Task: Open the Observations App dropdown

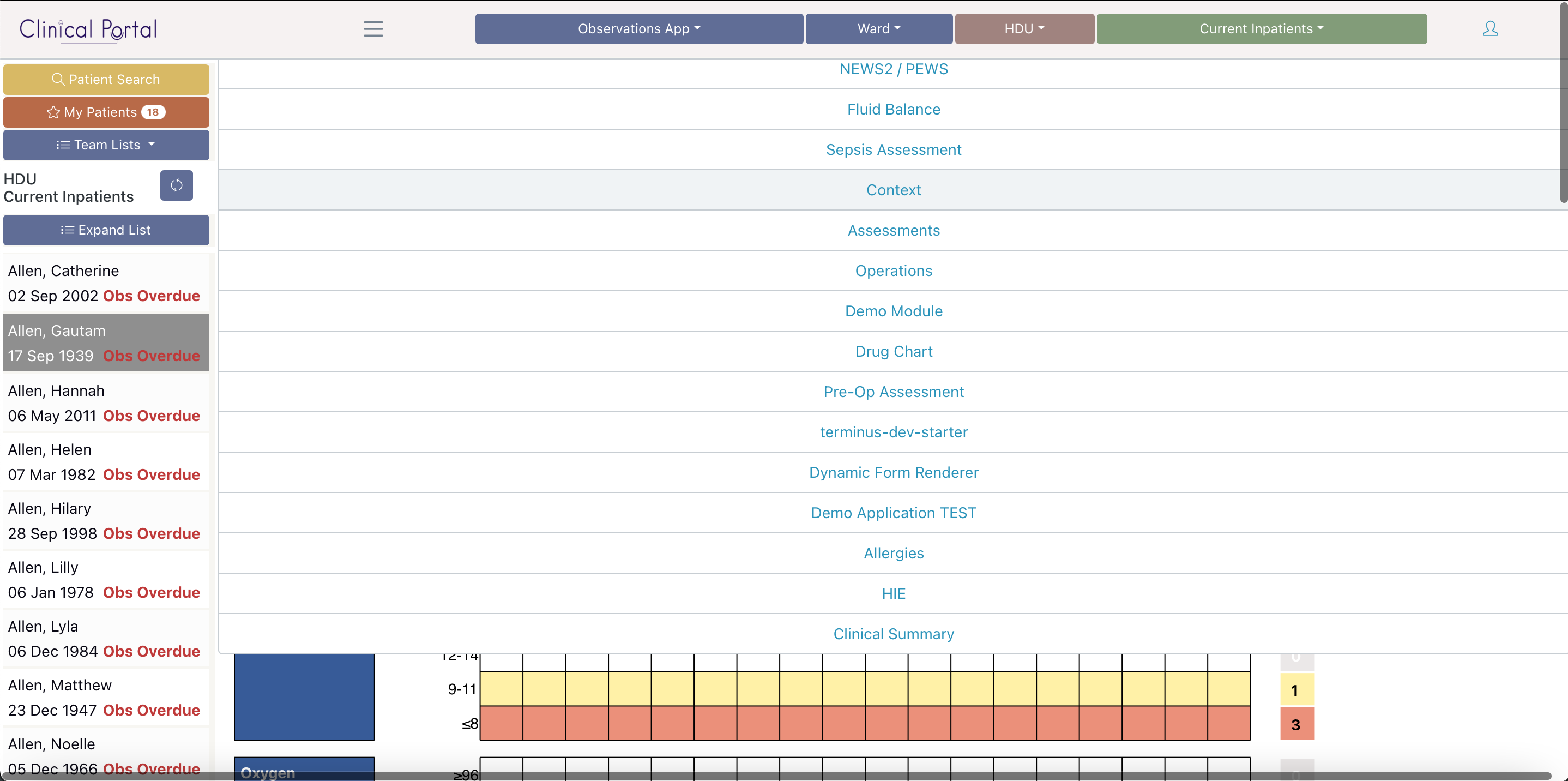Action: [638, 28]
